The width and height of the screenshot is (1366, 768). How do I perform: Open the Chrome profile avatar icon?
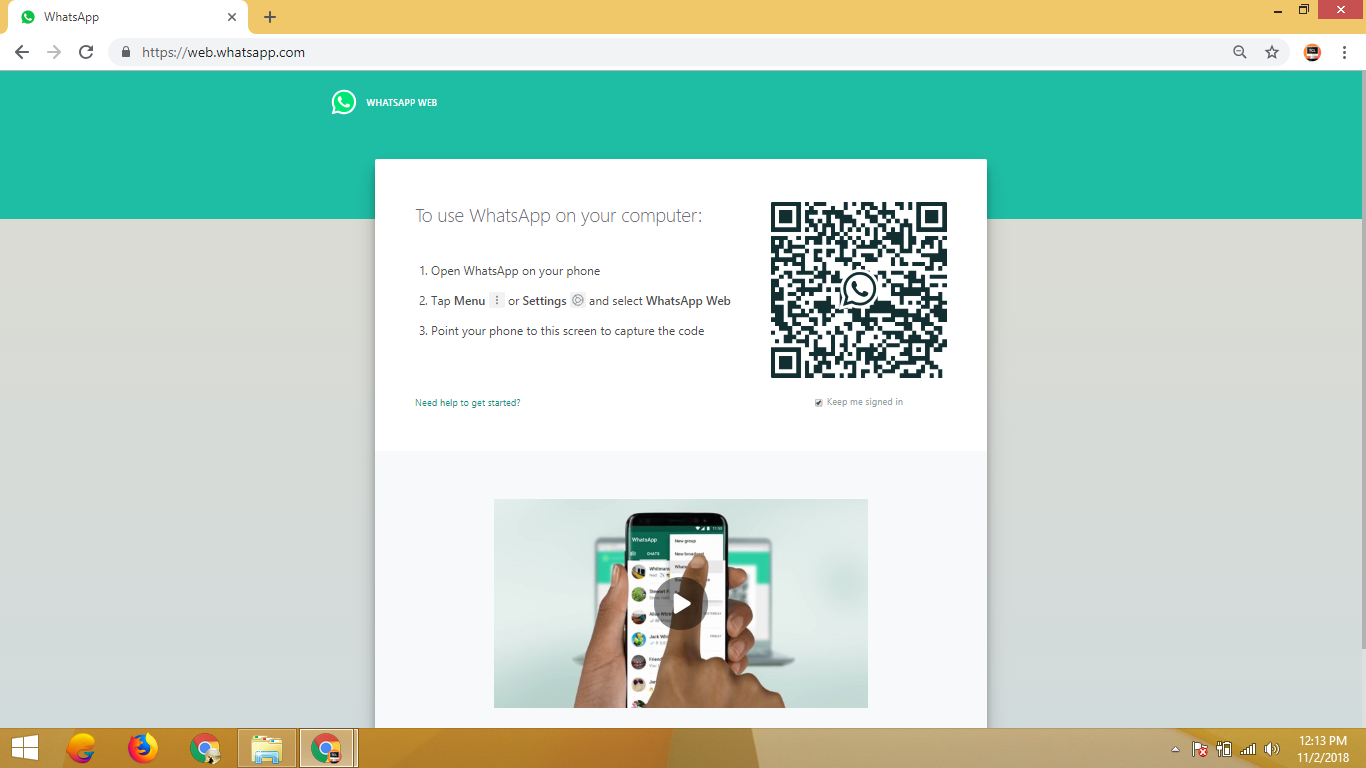tap(1313, 52)
